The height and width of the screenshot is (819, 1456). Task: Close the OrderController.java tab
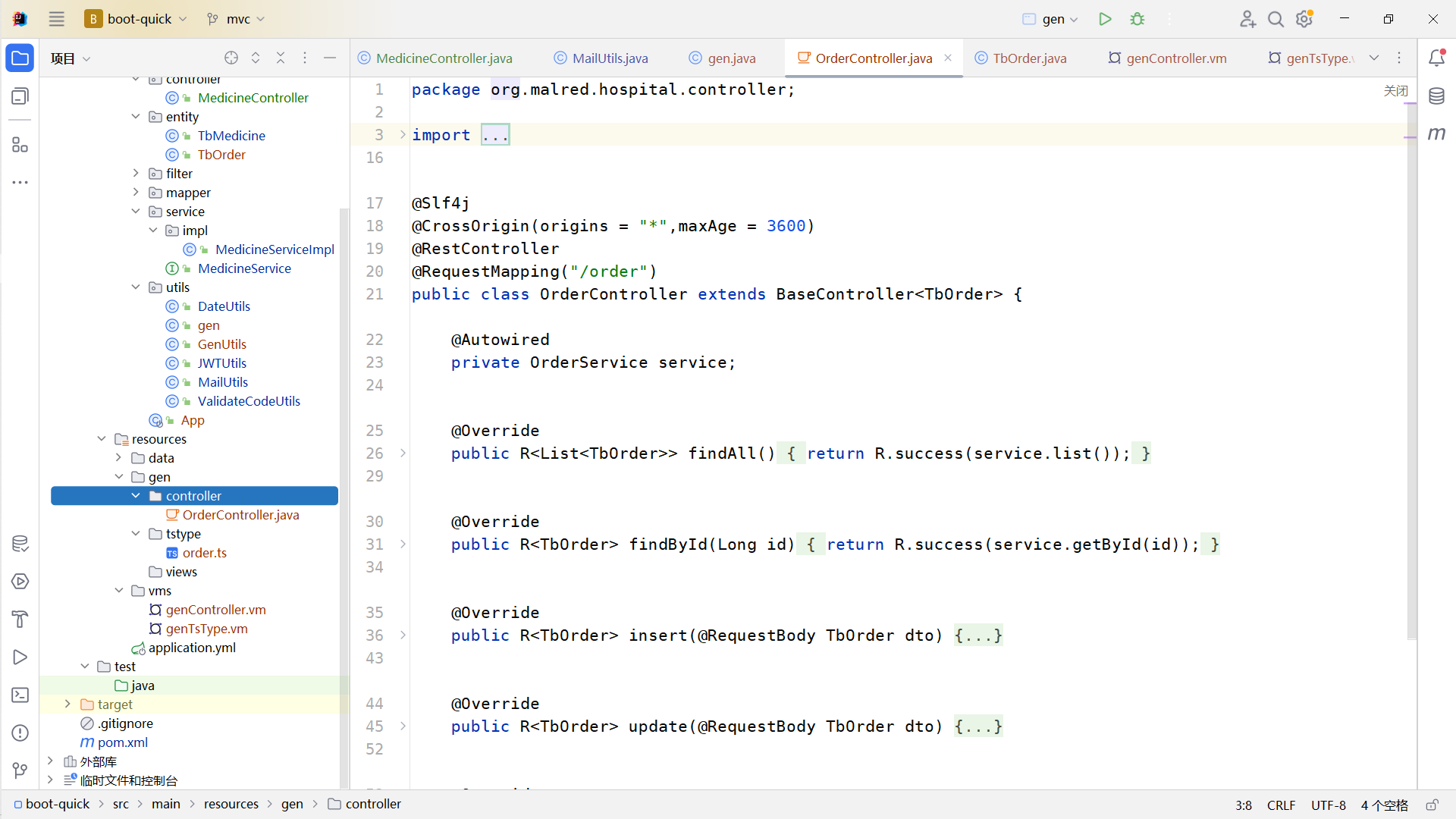coord(948,58)
